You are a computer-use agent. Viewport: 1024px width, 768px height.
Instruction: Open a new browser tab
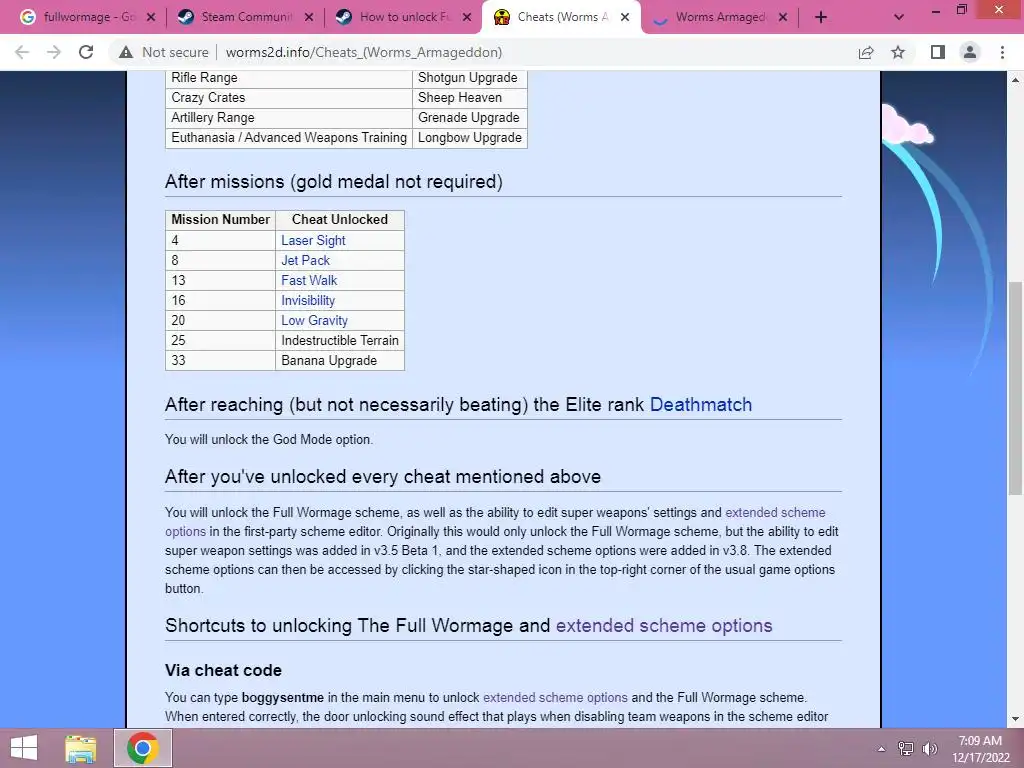tap(821, 17)
